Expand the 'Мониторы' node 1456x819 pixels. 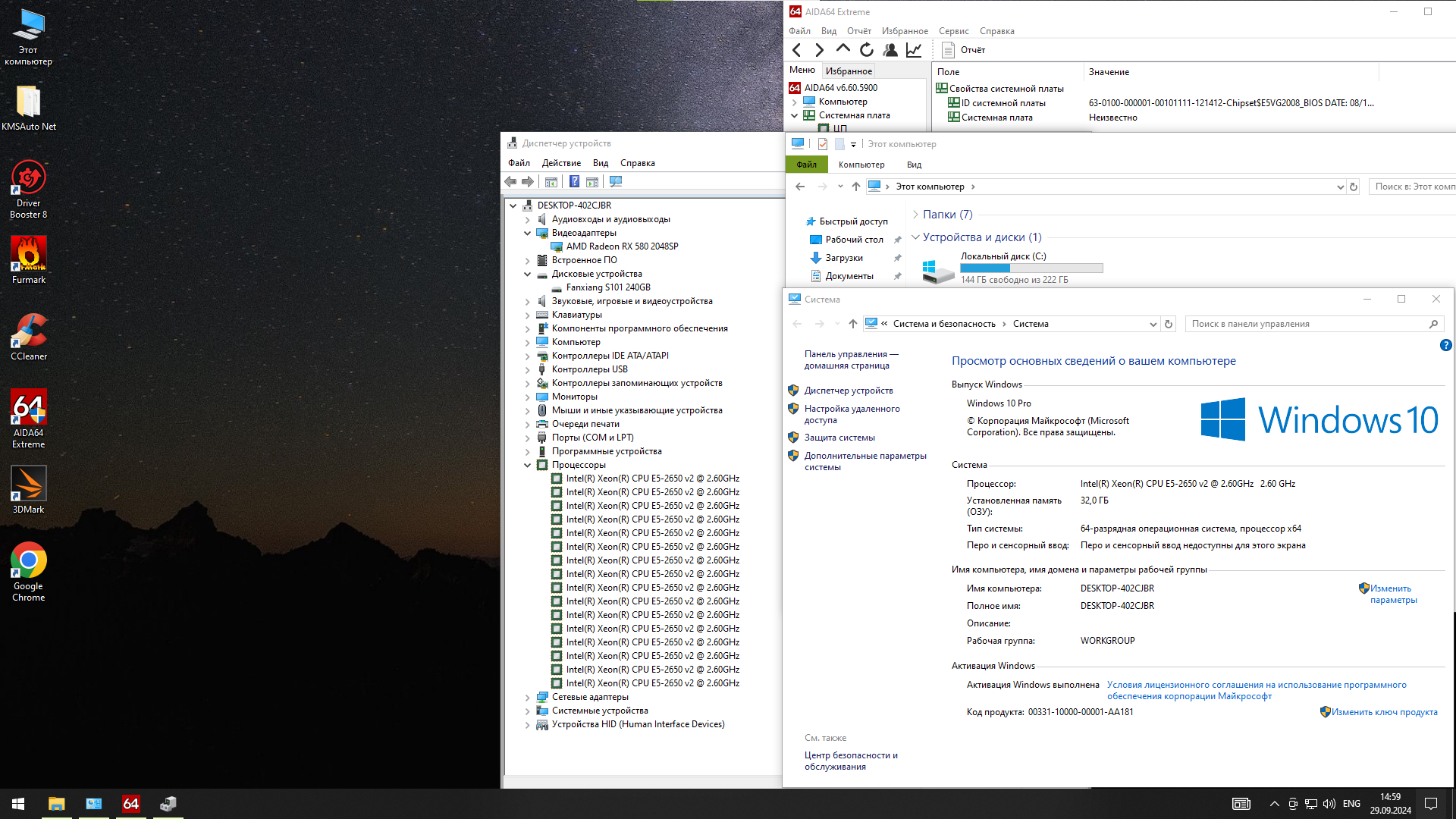[x=528, y=397]
